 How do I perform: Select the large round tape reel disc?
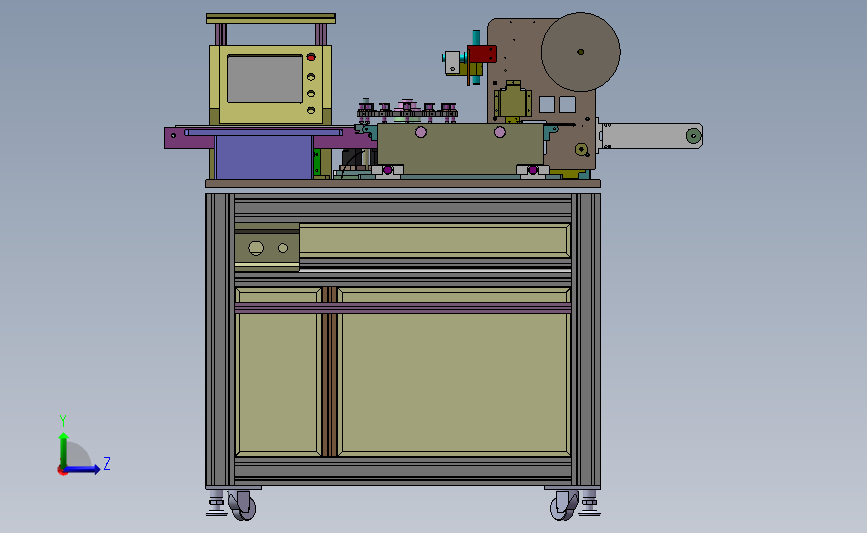click(x=581, y=52)
